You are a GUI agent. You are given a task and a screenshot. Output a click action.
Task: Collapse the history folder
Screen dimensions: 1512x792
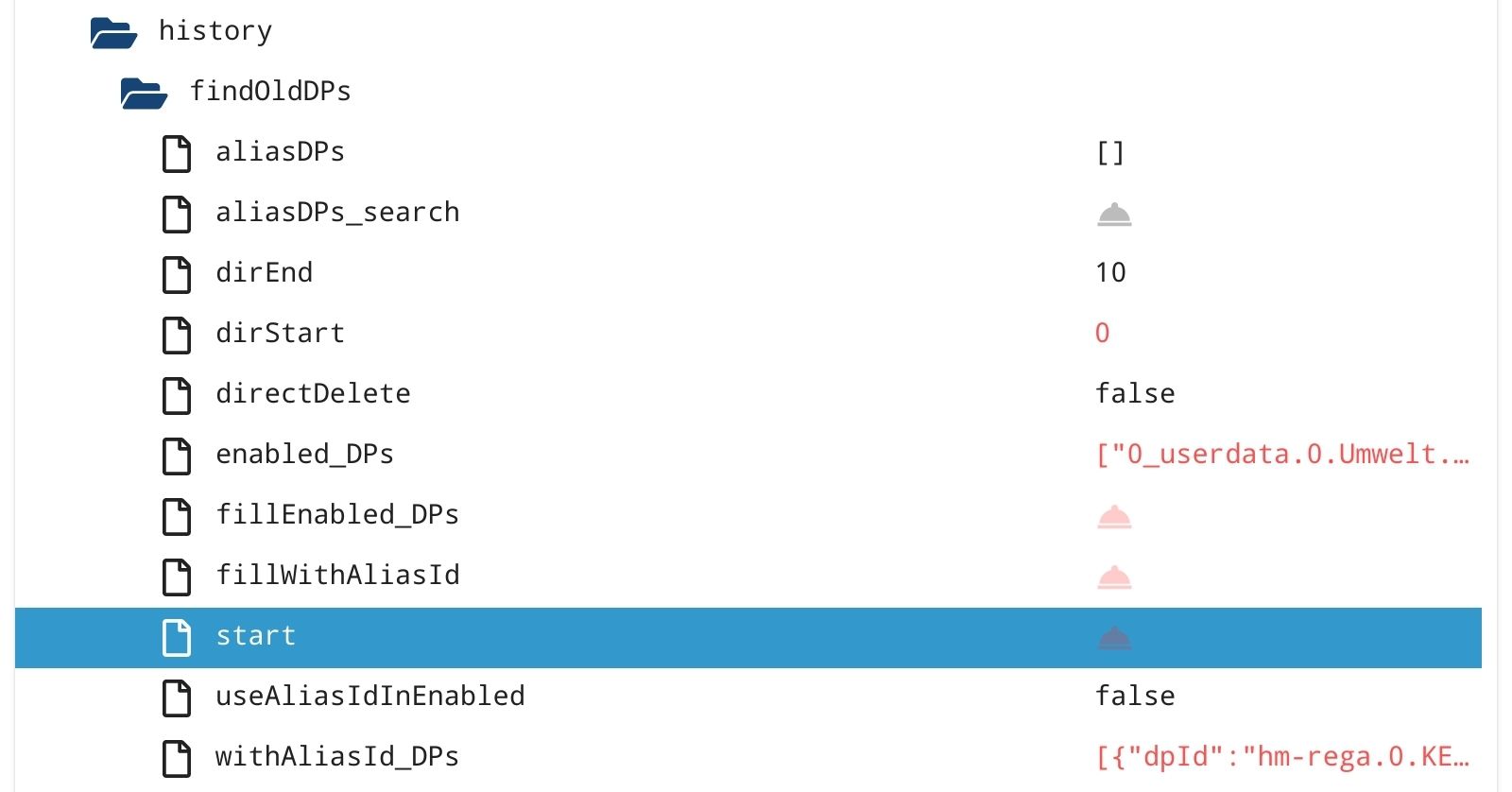pyautogui.click(x=113, y=33)
